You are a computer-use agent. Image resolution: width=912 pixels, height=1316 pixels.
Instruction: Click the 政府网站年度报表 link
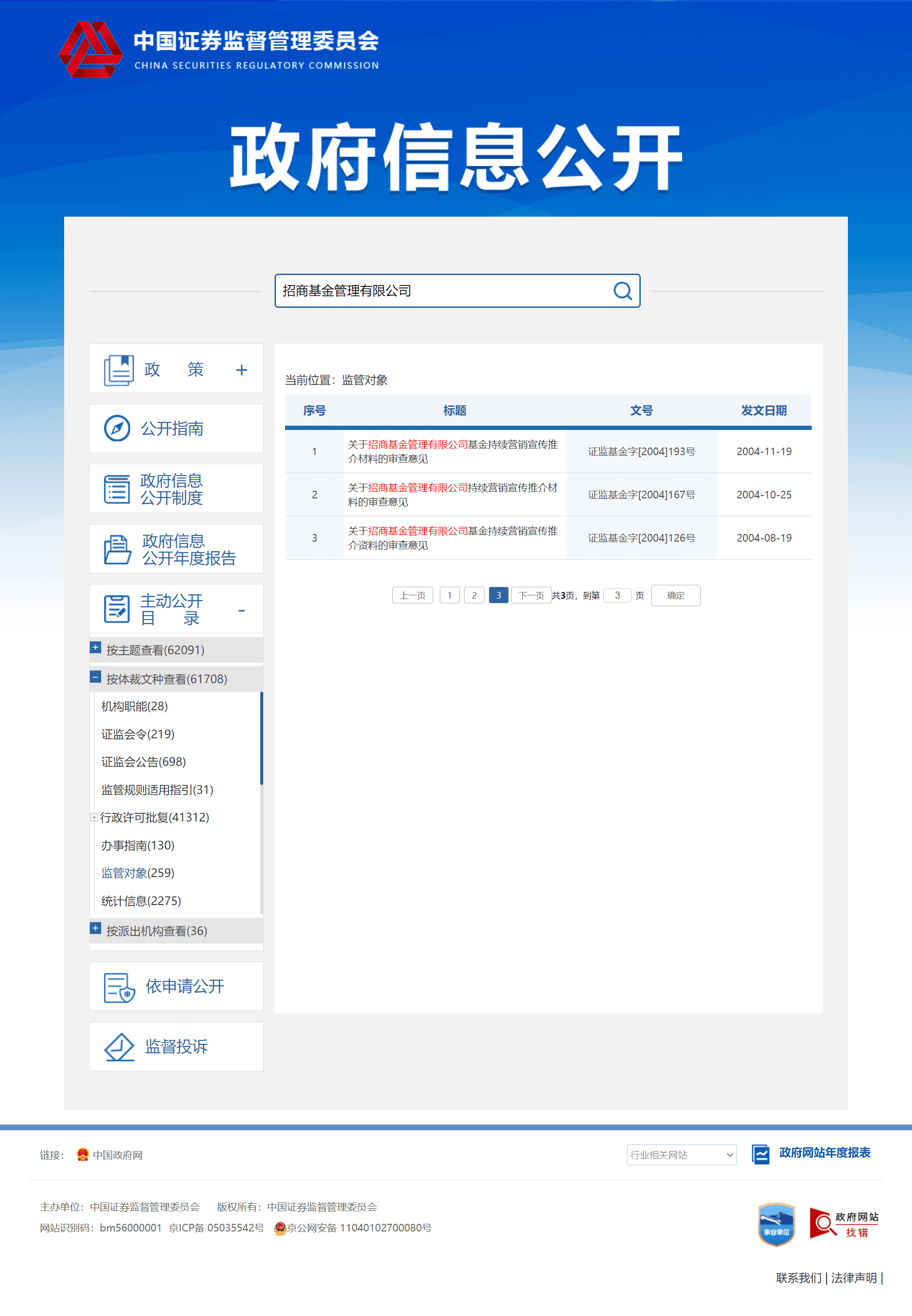click(825, 1153)
